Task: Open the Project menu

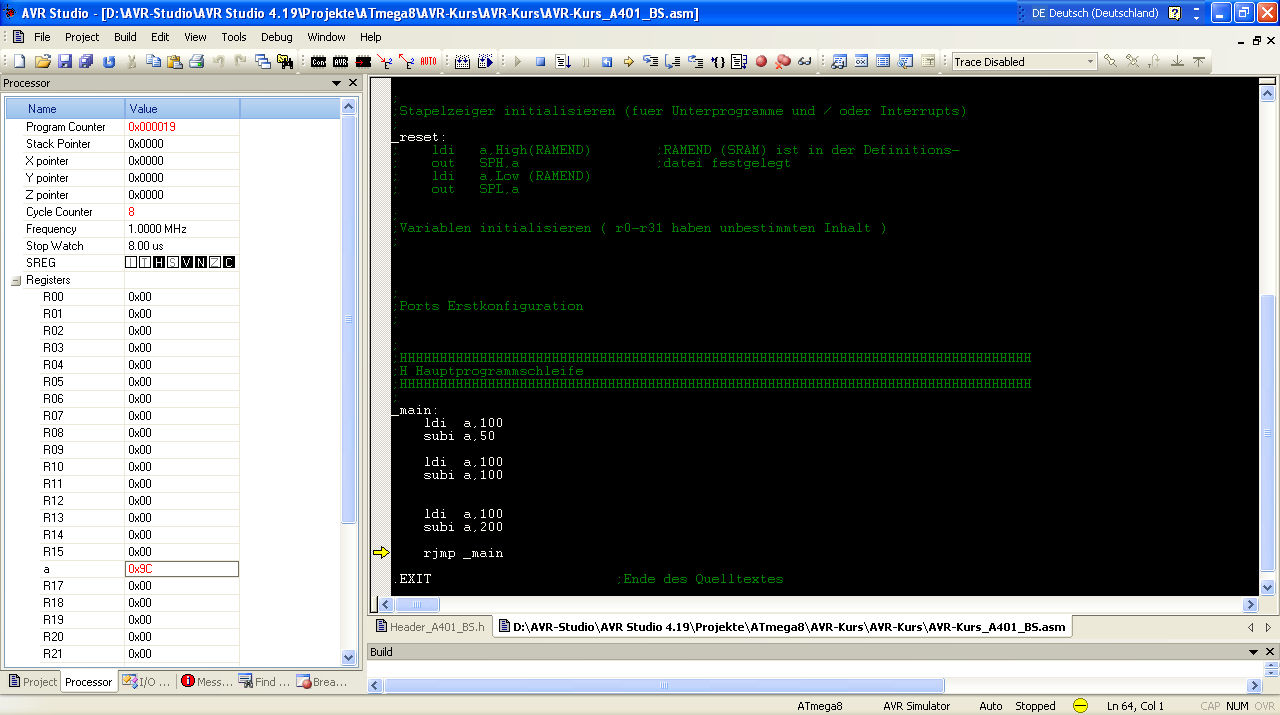Action: pos(82,37)
